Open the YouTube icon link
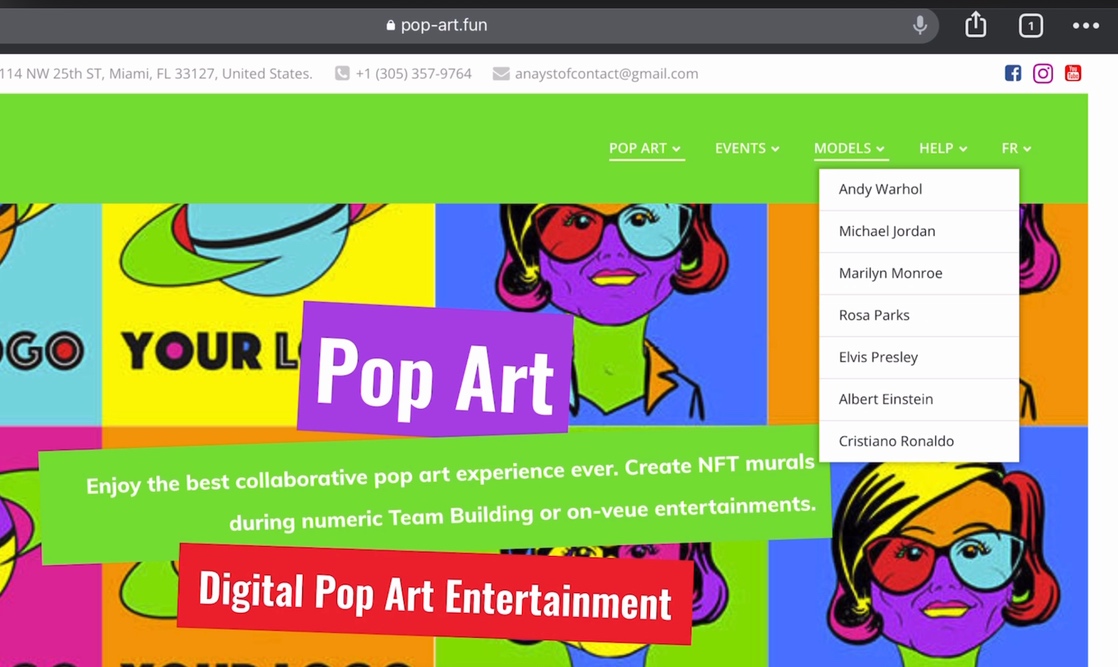 (1073, 73)
